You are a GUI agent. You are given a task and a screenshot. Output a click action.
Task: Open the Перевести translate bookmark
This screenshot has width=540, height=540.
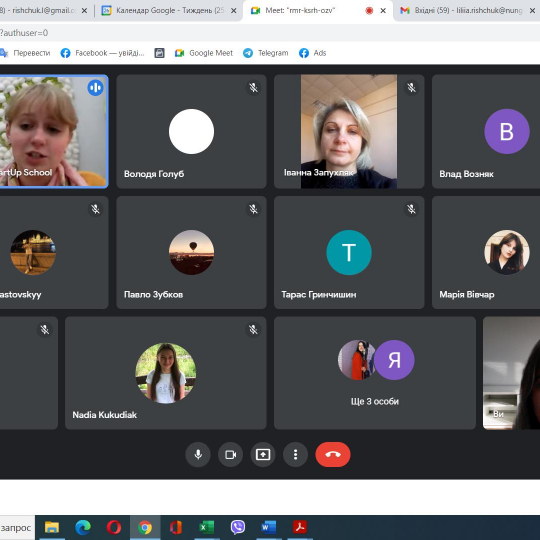[x=25, y=53]
